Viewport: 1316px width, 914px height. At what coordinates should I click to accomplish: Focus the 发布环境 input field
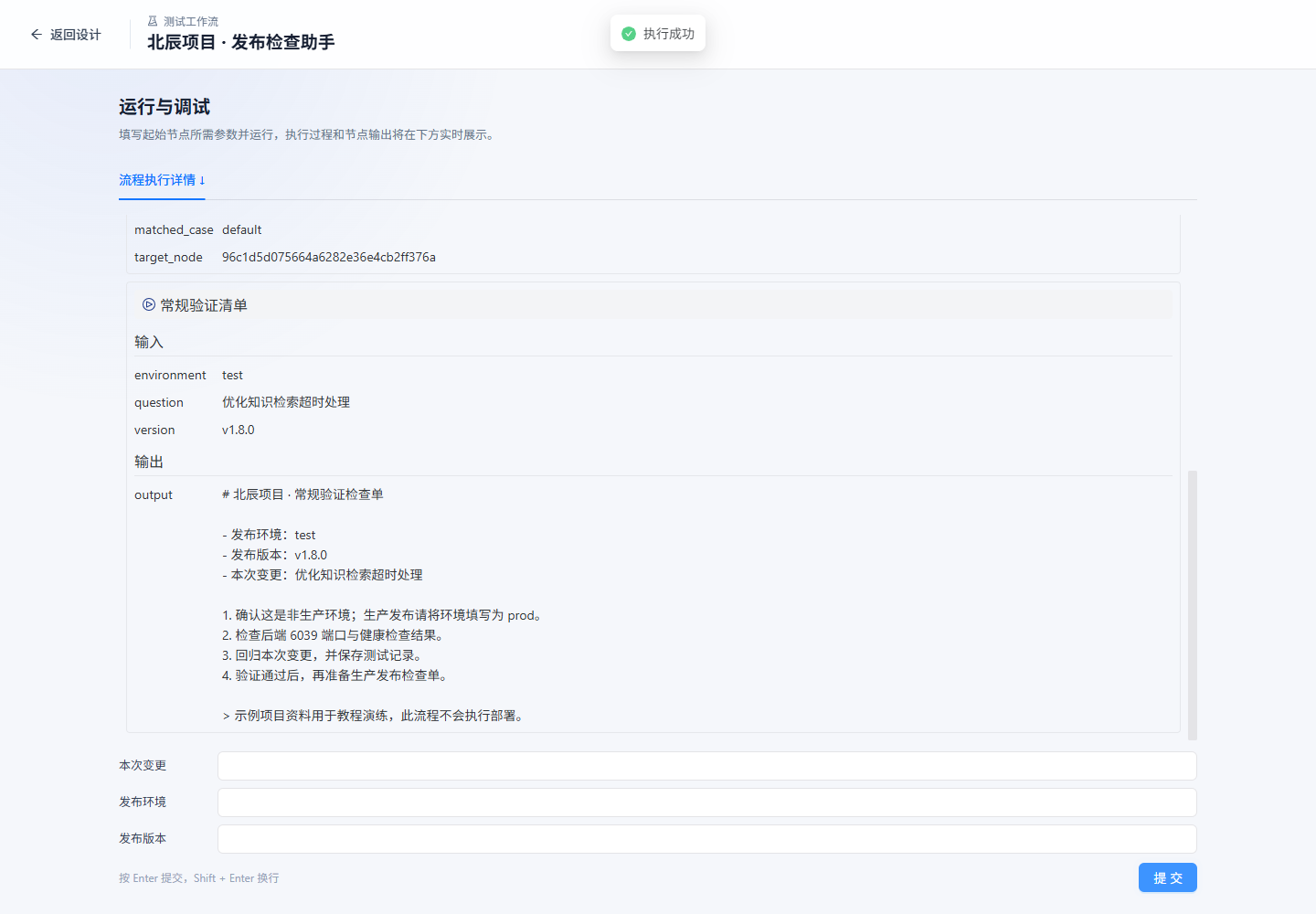click(706, 802)
